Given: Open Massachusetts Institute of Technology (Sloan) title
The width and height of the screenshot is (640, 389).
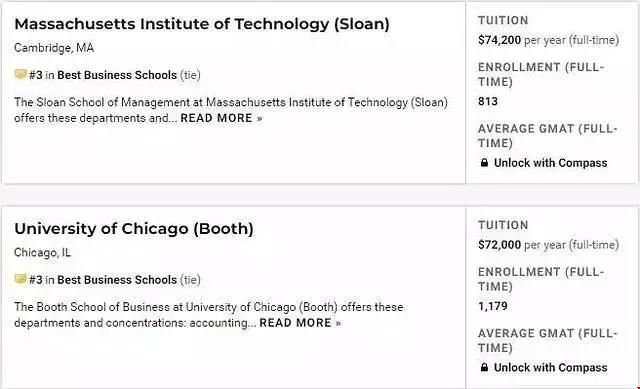Looking at the screenshot, I should 202,24.
